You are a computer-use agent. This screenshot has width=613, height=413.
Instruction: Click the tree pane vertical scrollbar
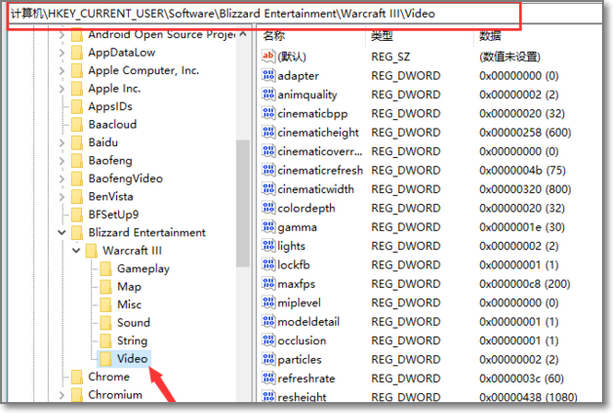pyautogui.click(x=242, y=200)
